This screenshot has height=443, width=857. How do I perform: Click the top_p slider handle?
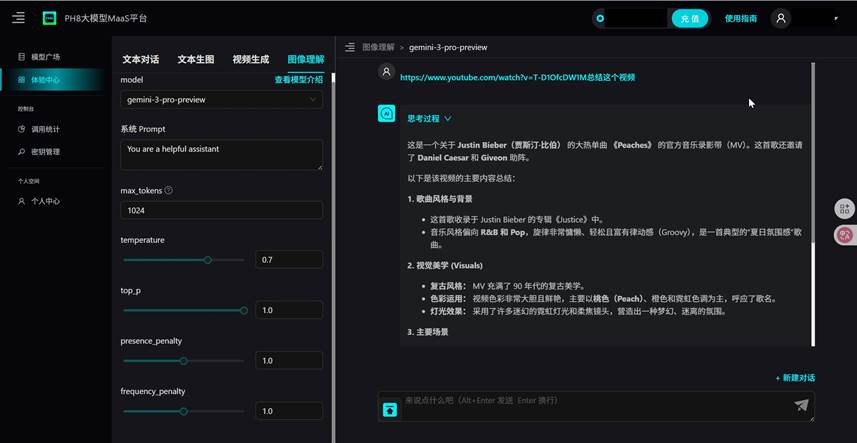pos(244,310)
